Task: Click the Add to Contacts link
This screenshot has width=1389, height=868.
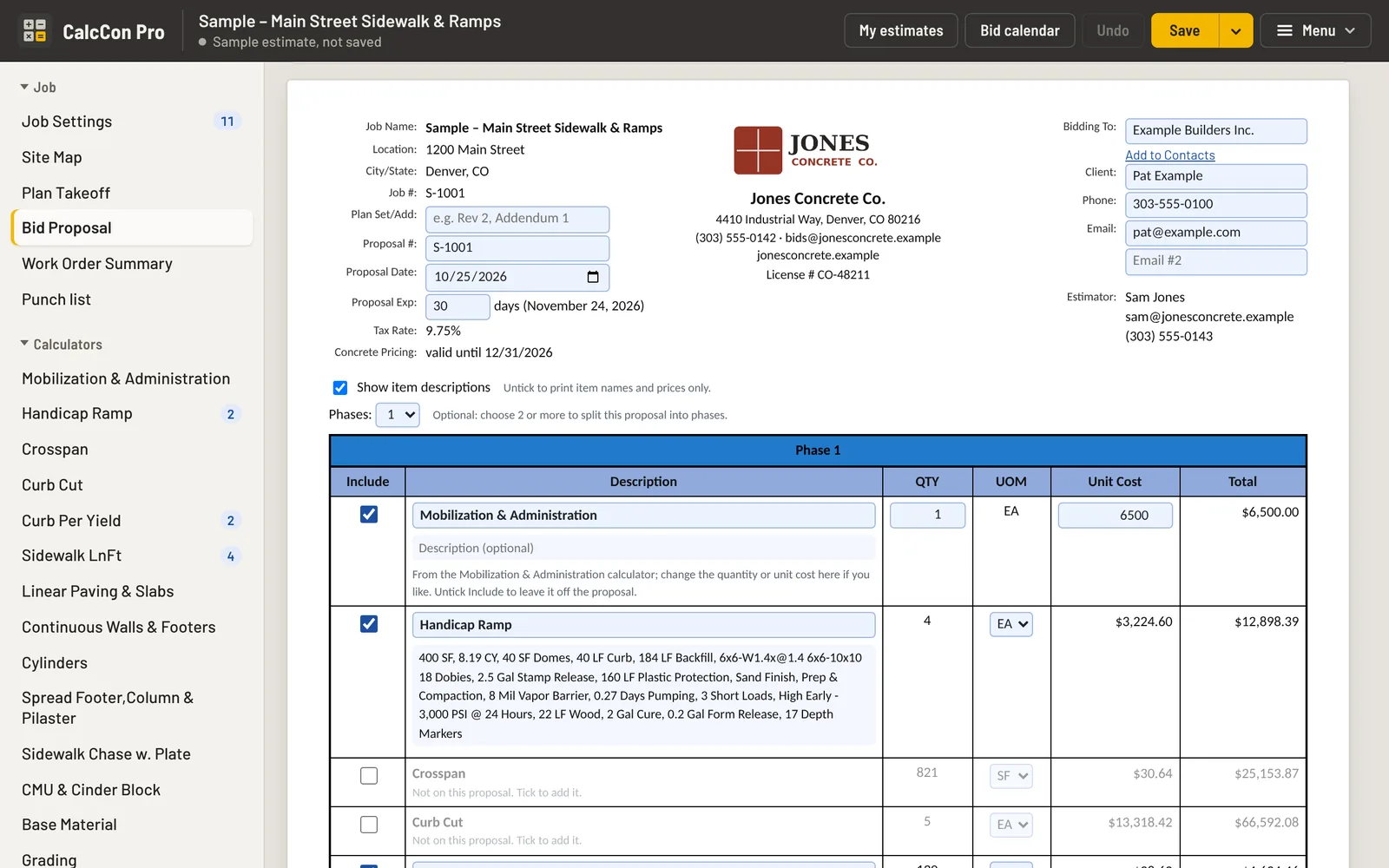Action: pos(1170,155)
